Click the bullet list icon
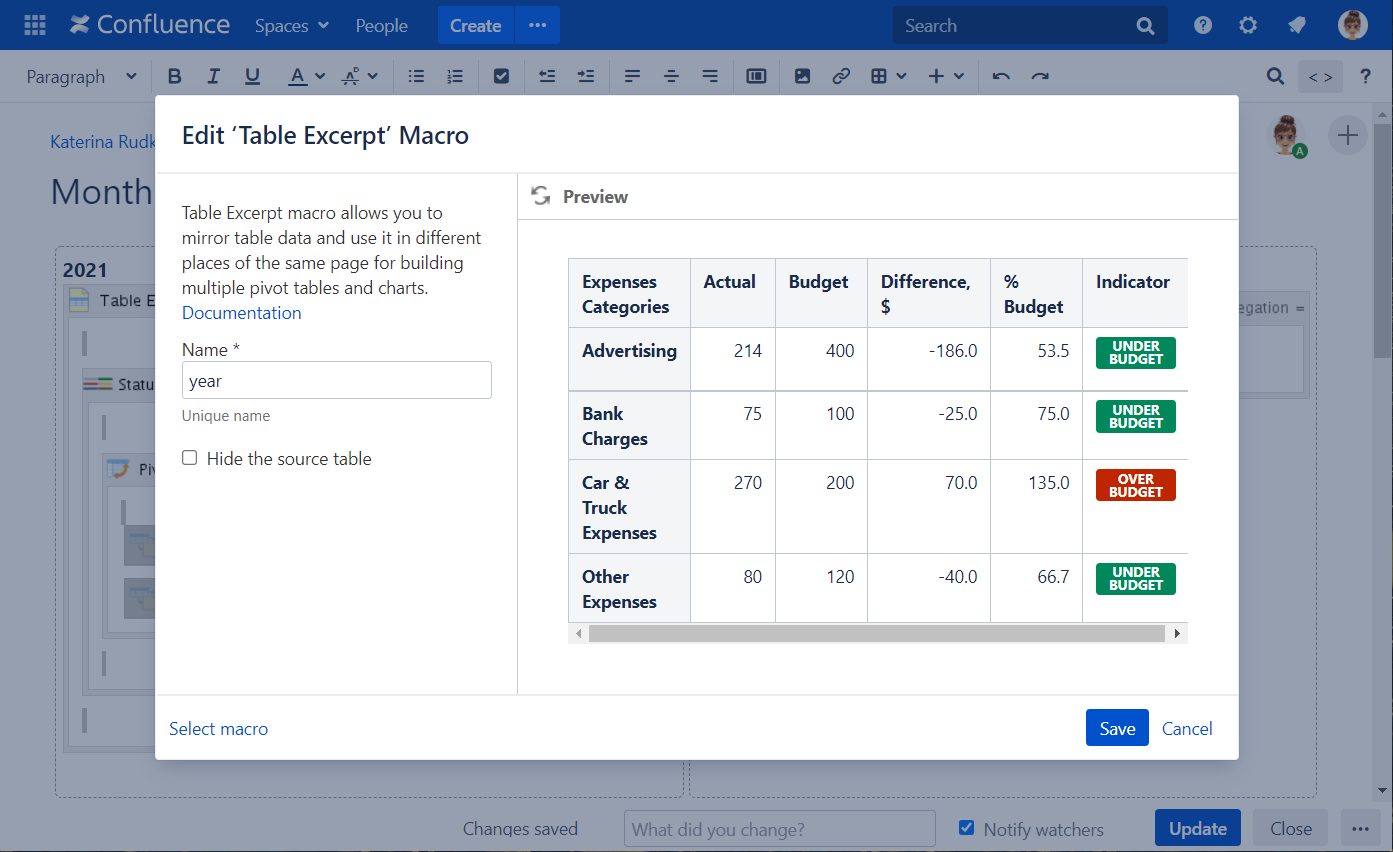The height and width of the screenshot is (852, 1393). point(416,76)
